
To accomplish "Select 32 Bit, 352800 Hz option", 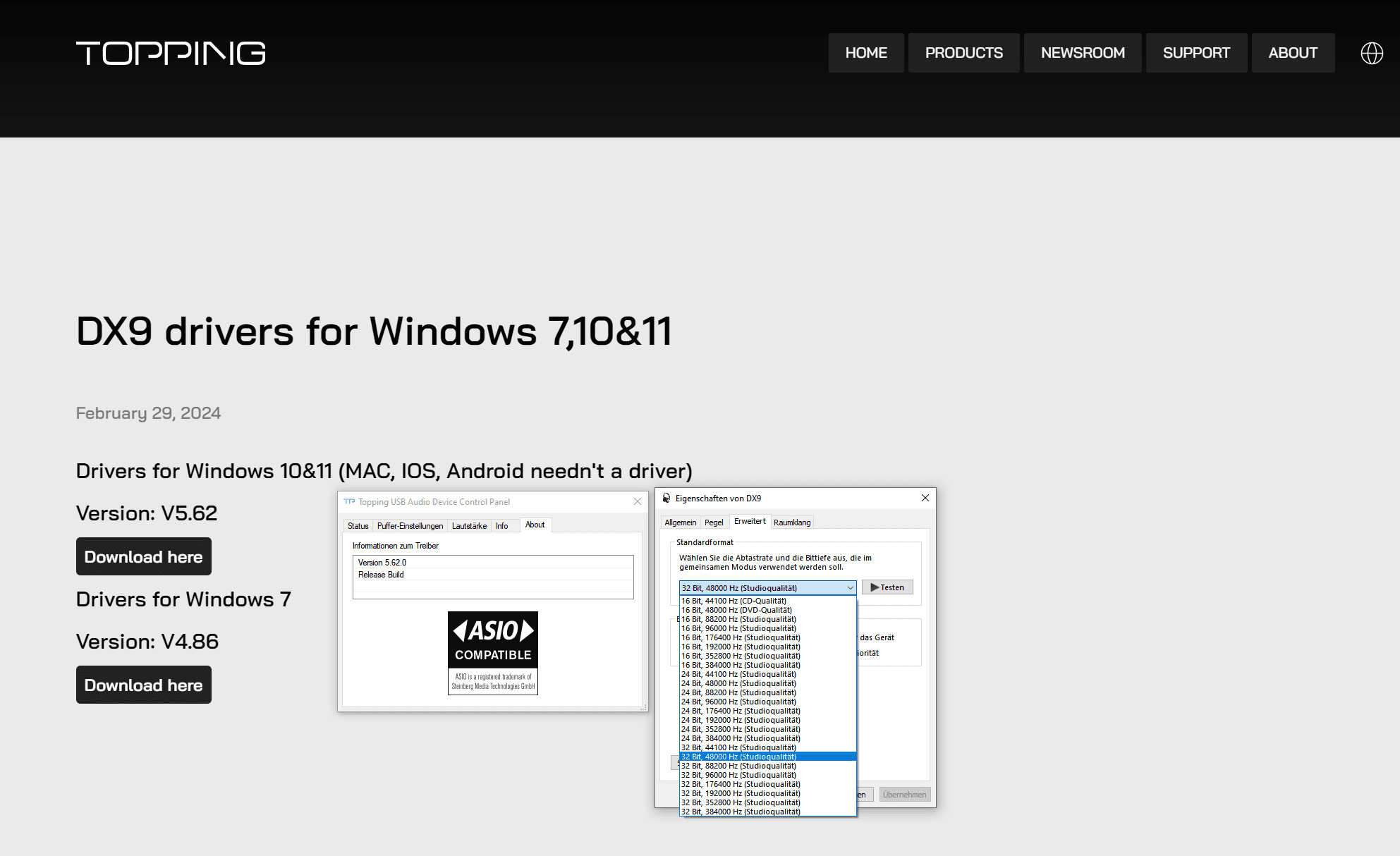I will pos(767,802).
